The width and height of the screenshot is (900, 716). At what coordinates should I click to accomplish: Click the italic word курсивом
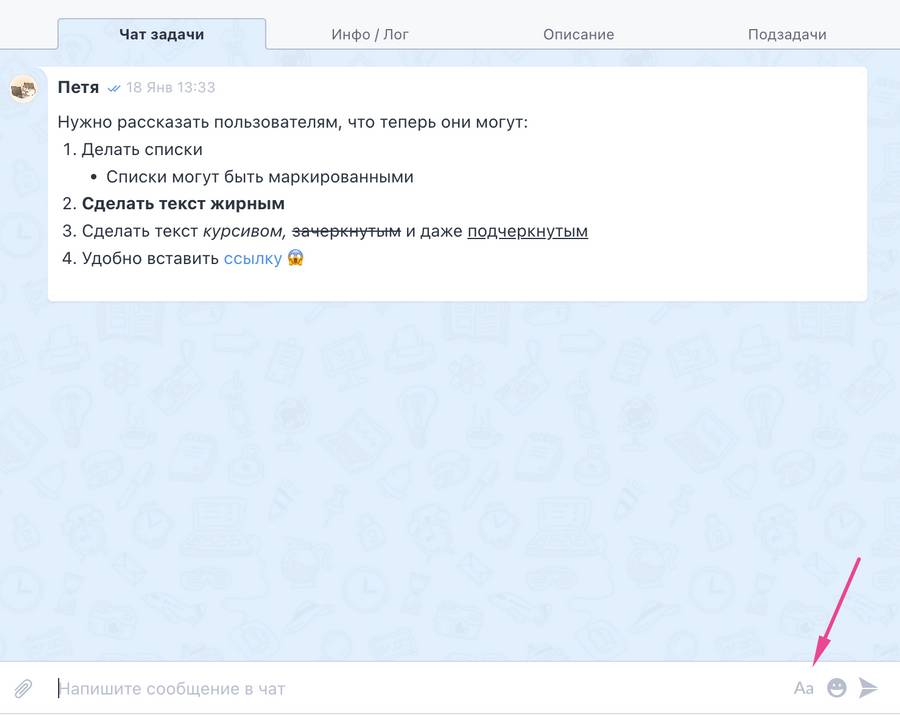pos(243,231)
